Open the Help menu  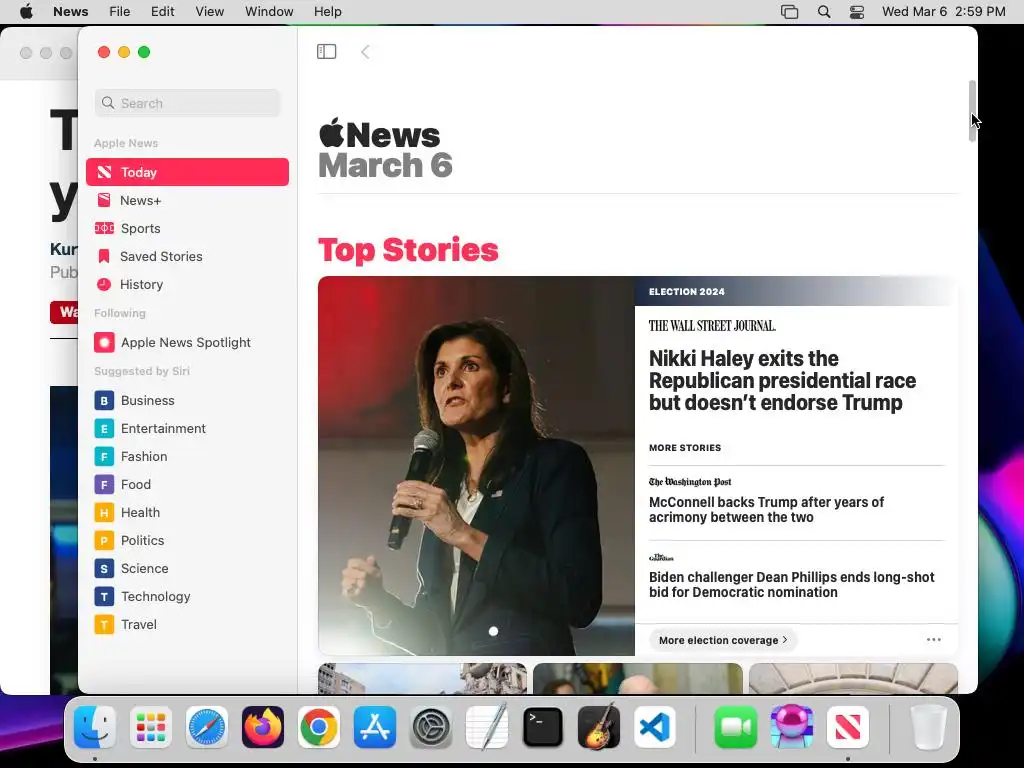[328, 12]
